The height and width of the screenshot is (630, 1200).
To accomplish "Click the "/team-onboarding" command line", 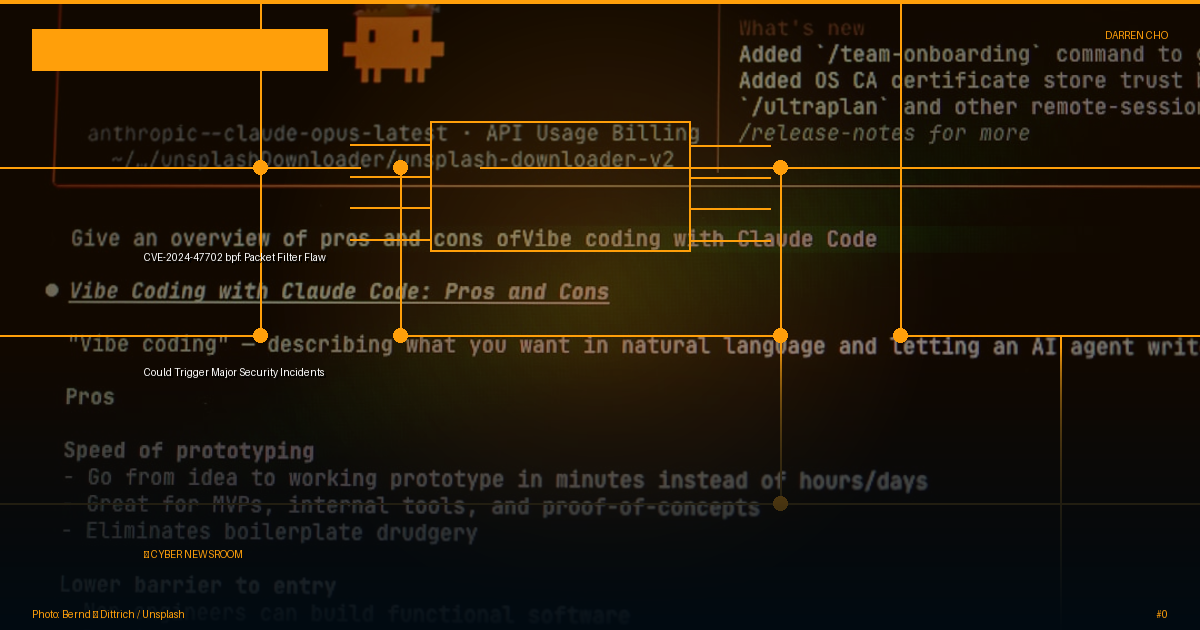I will click(969, 54).
